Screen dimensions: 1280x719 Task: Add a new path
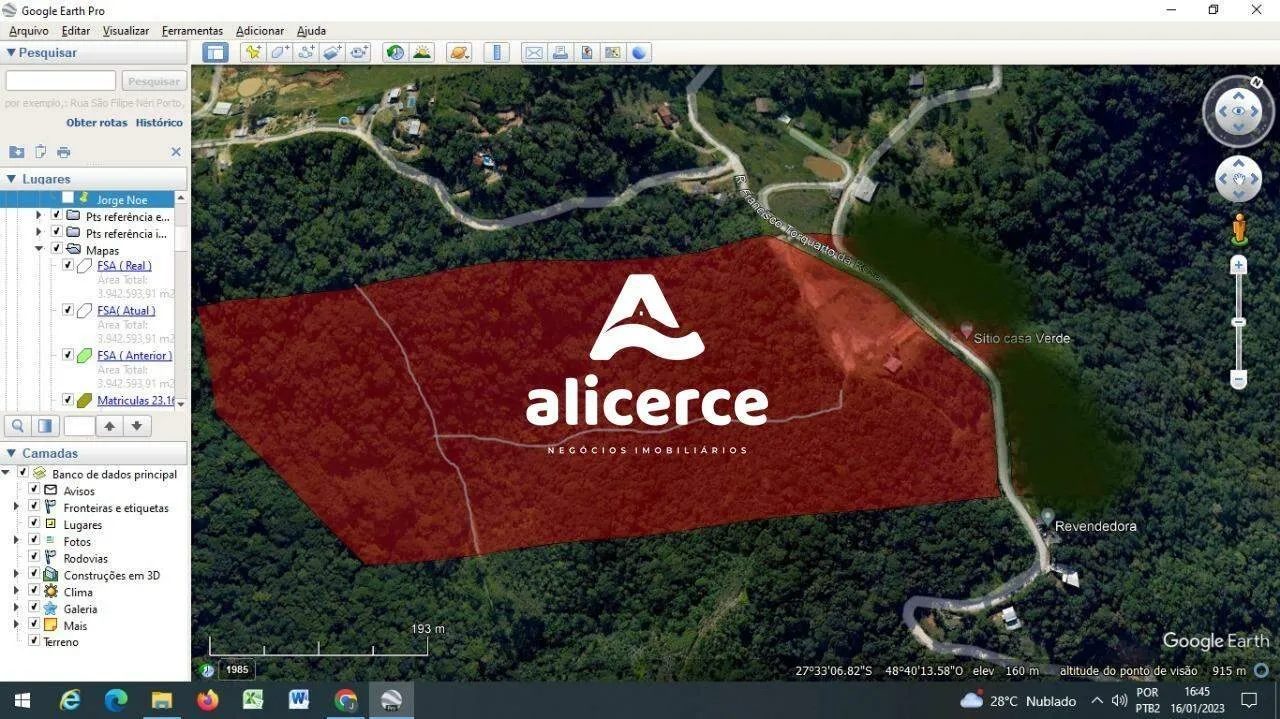click(x=306, y=52)
